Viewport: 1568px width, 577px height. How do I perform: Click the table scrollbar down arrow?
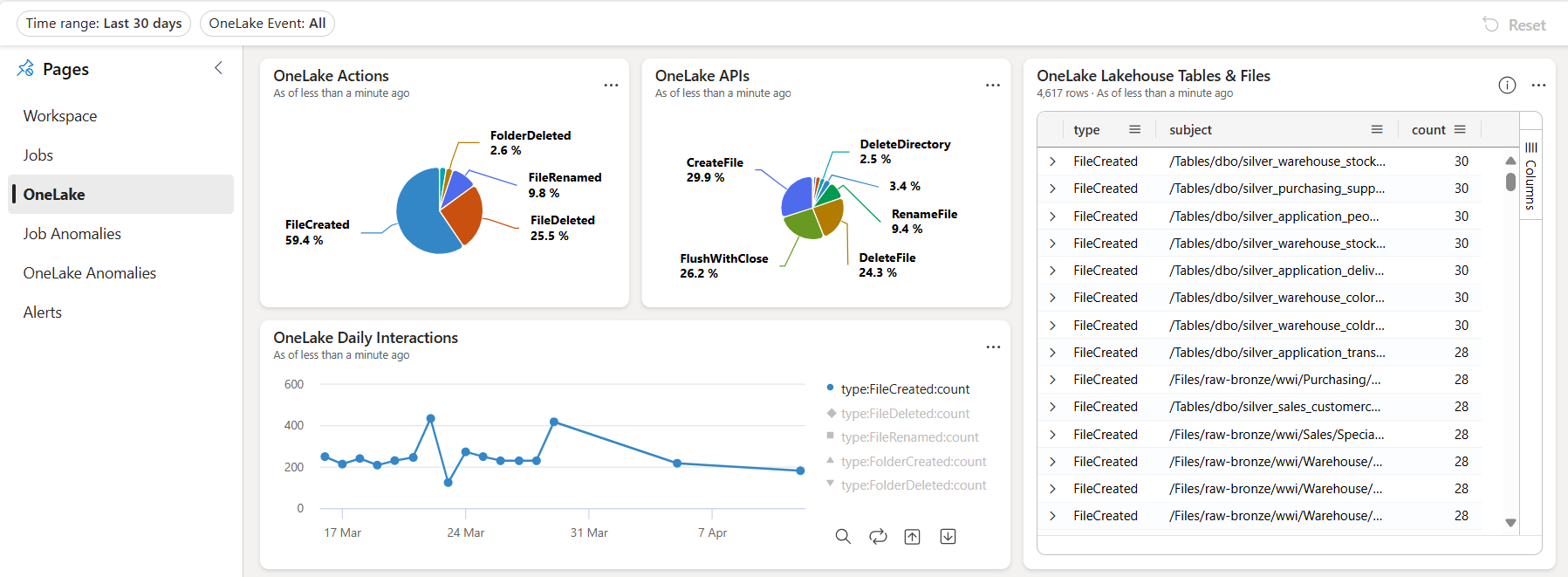[1510, 523]
